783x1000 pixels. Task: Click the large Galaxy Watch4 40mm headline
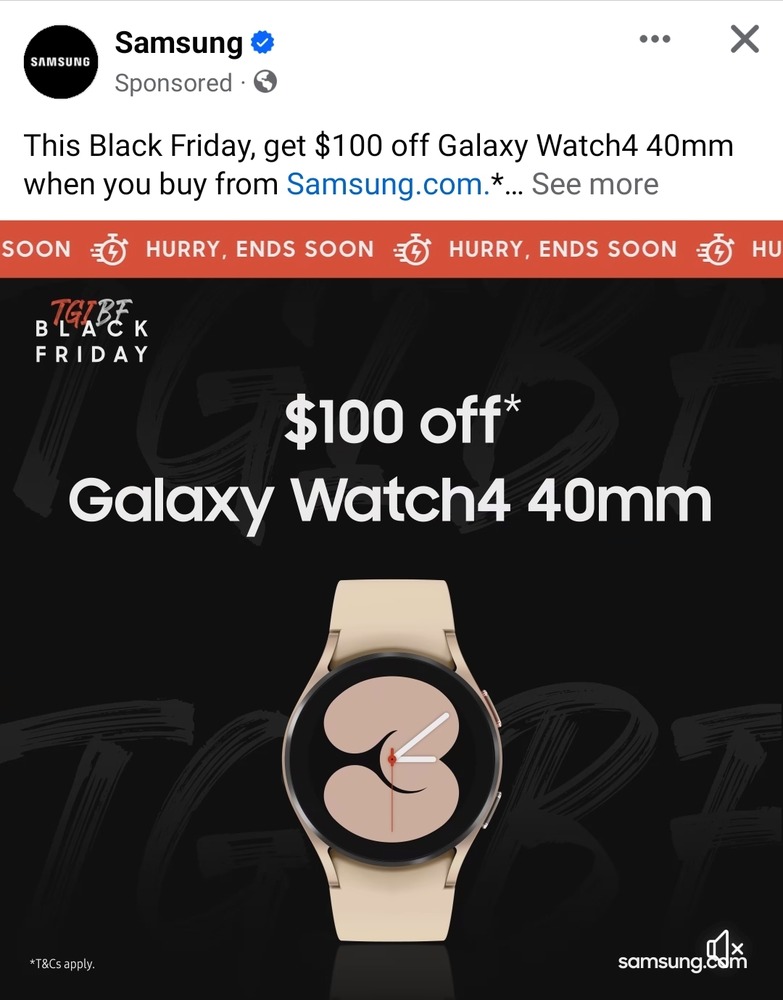point(390,504)
